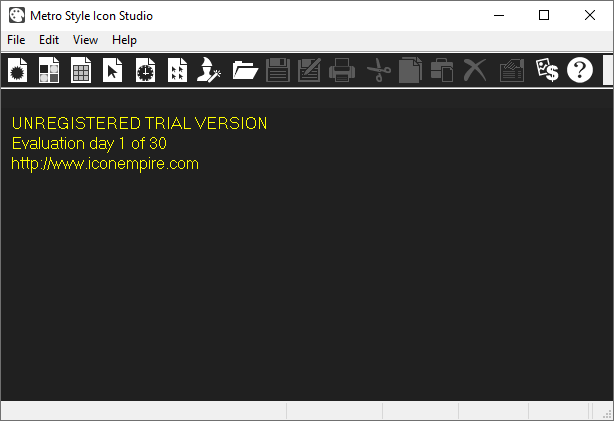
Task: Click the palette app icon in title bar
Action: (17, 16)
